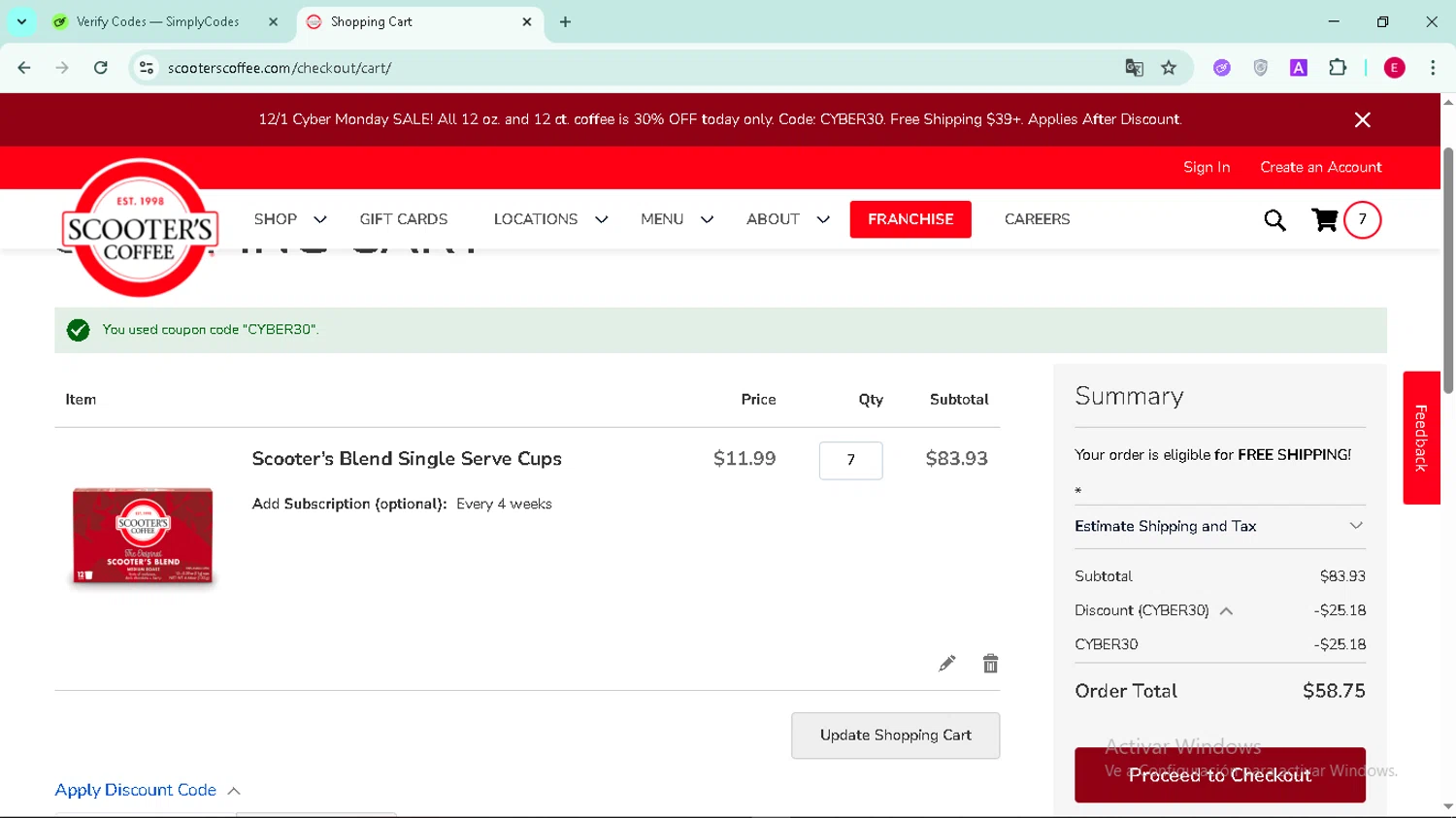Screen dimensions: 1456x818
Task: Go forward in browser history
Action: 62,68
